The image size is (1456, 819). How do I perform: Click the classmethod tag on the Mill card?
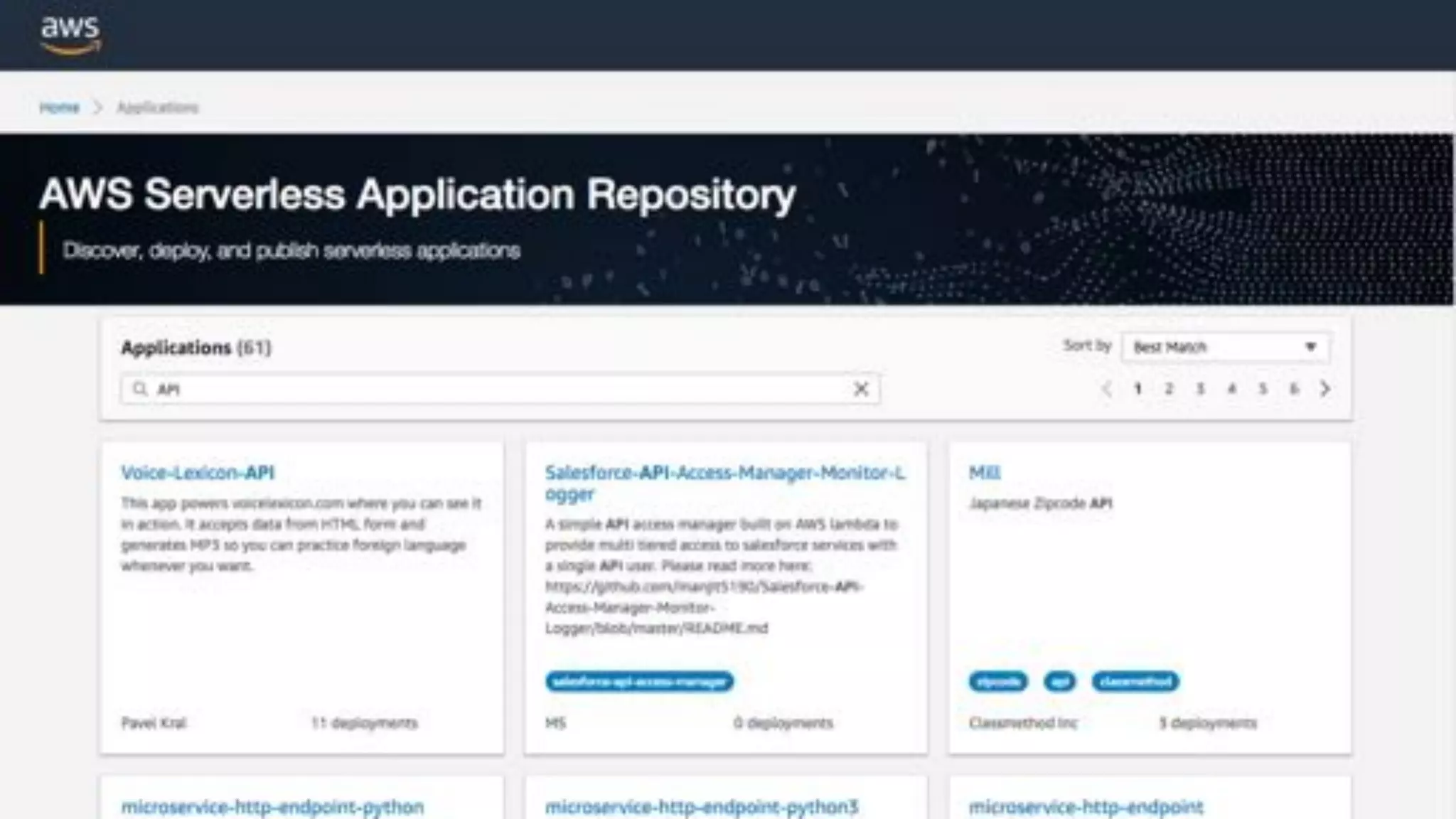click(x=1135, y=682)
